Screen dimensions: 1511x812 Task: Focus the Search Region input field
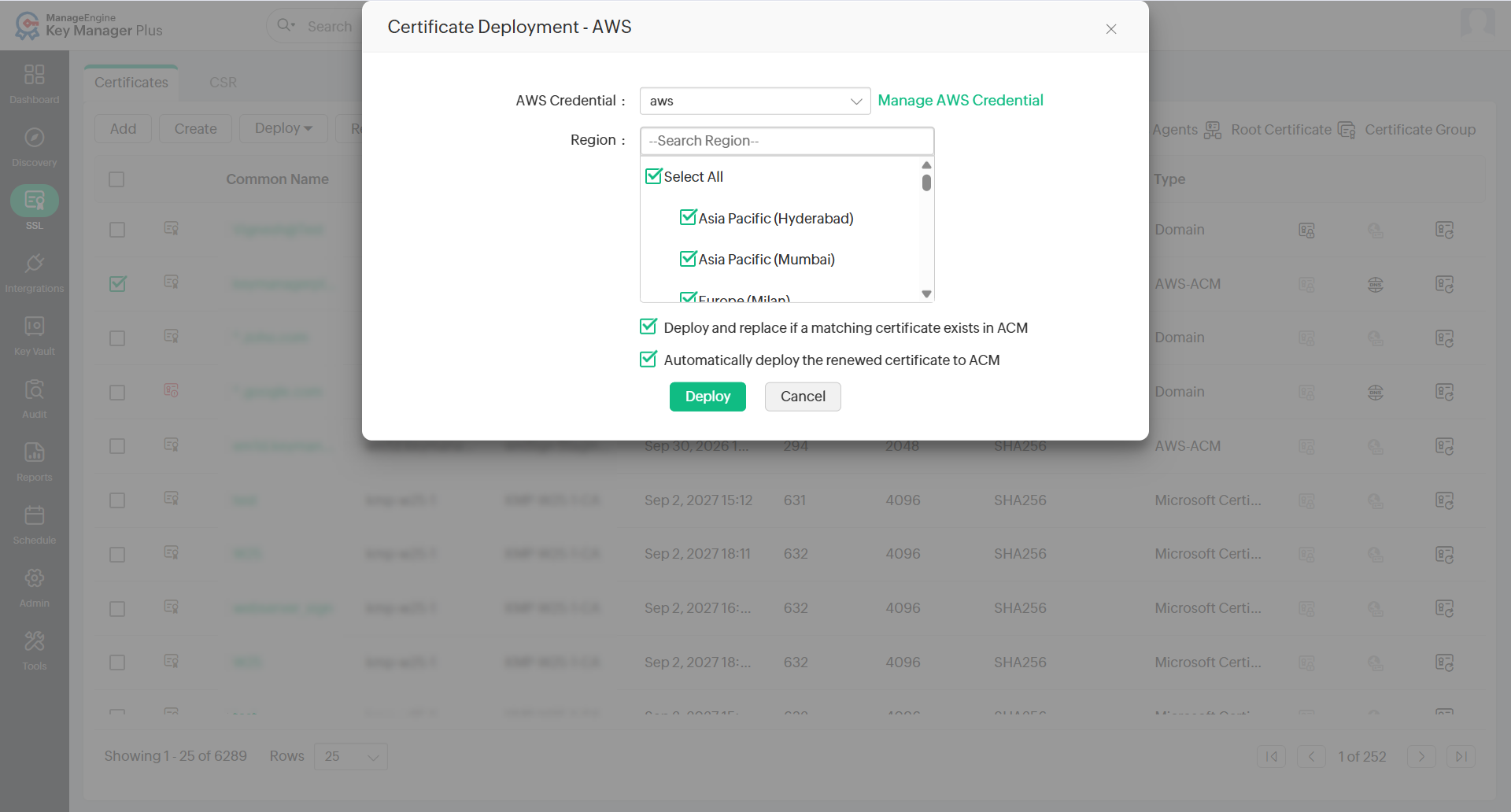[787, 141]
